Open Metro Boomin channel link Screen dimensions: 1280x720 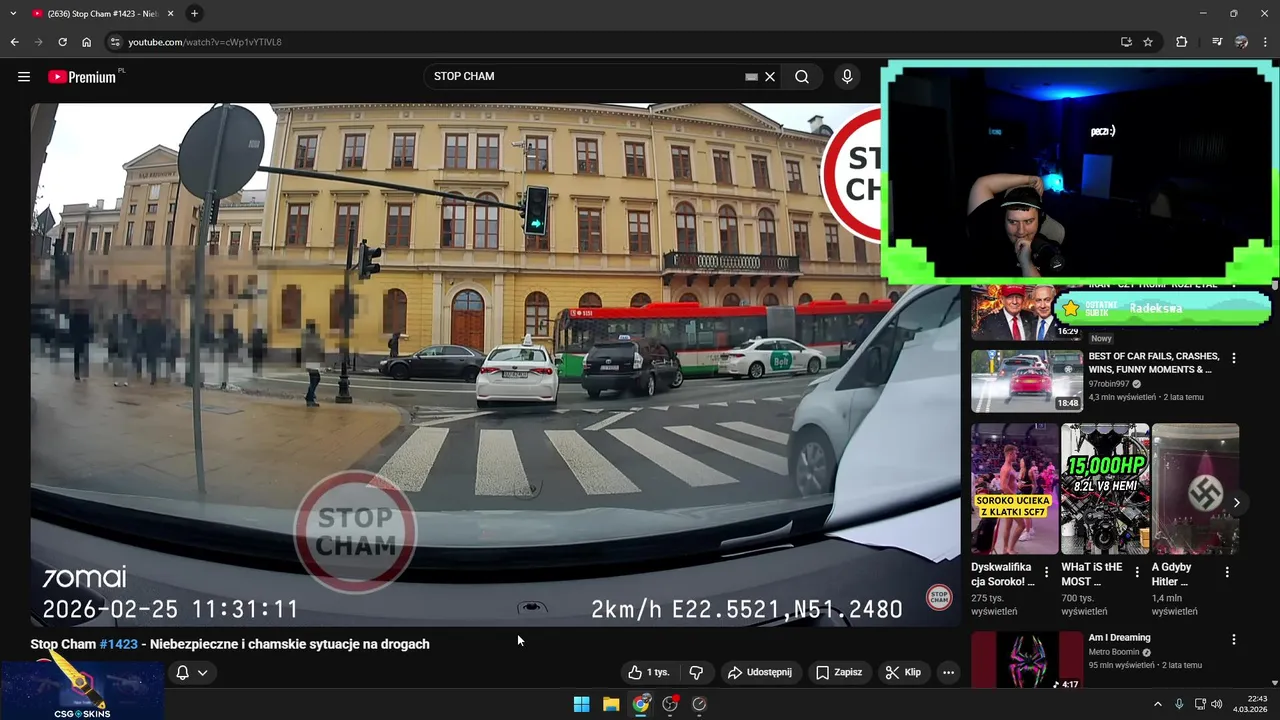point(1115,652)
